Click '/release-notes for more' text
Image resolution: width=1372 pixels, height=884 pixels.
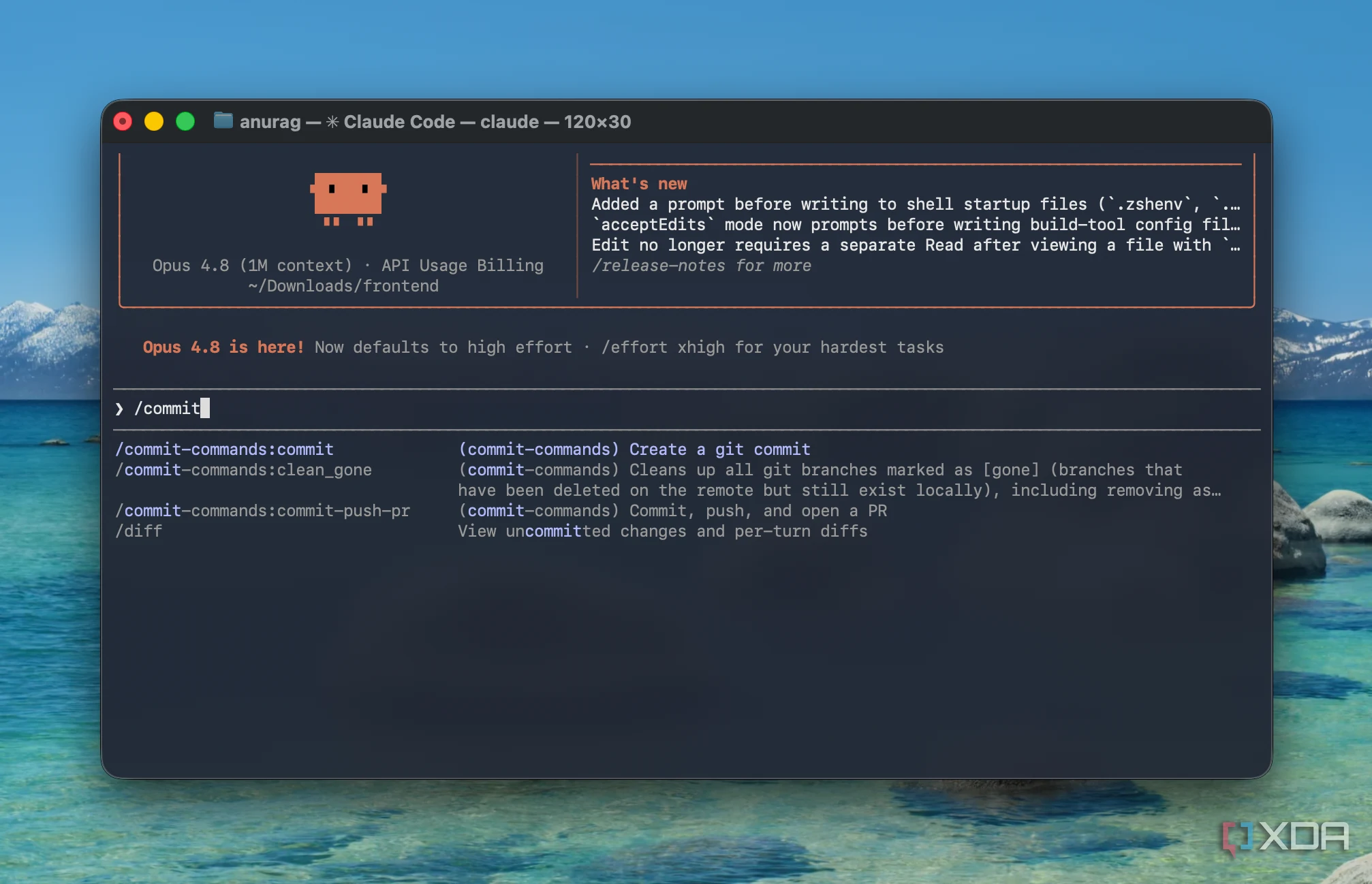point(701,266)
